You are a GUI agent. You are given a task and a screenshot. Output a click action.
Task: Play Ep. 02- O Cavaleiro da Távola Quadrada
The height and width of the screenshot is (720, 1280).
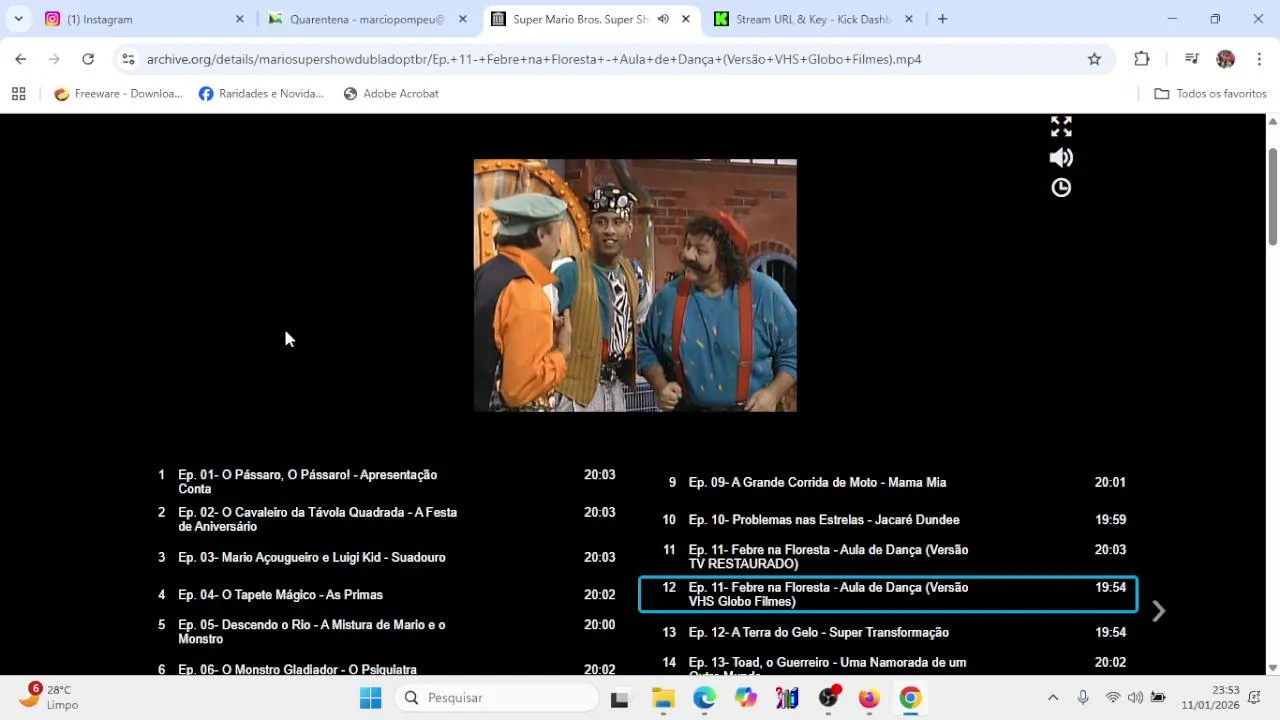point(387,519)
